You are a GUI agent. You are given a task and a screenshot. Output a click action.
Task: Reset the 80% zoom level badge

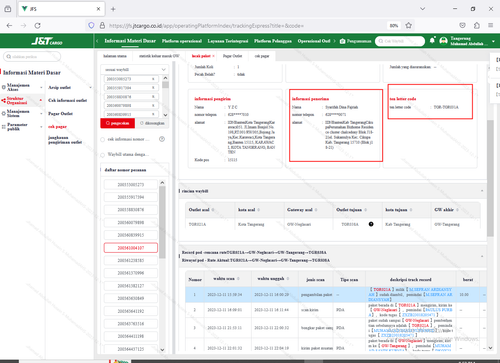pyautogui.click(x=394, y=25)
